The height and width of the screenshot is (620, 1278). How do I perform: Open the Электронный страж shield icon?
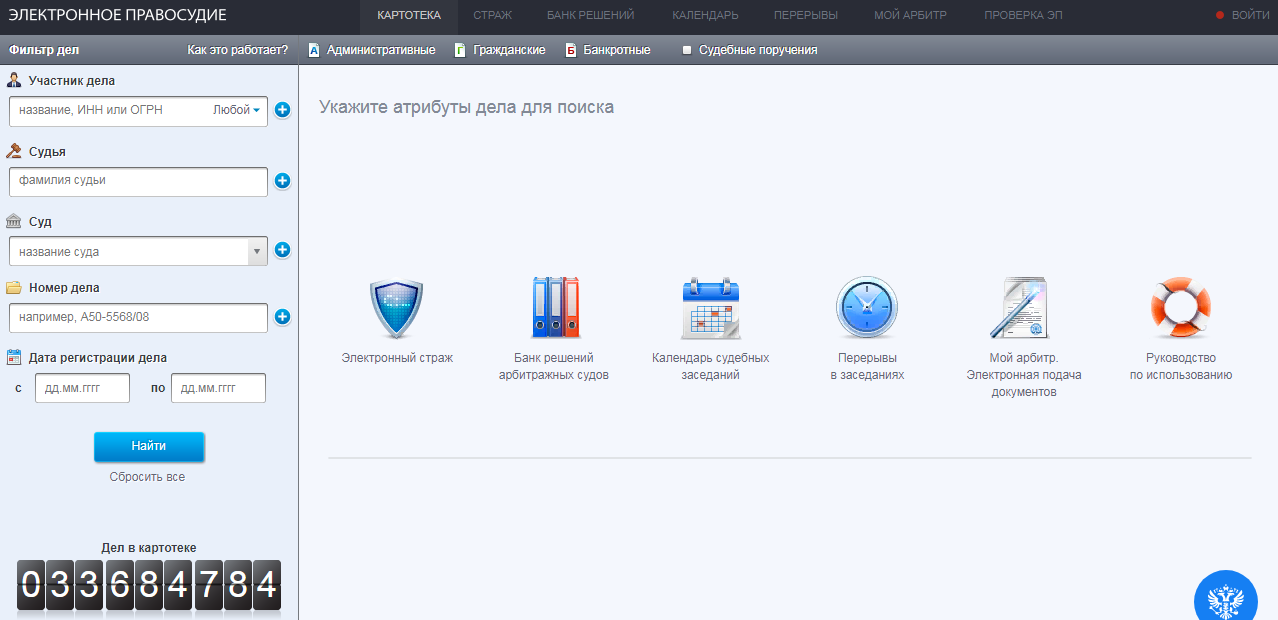[396, 309]
